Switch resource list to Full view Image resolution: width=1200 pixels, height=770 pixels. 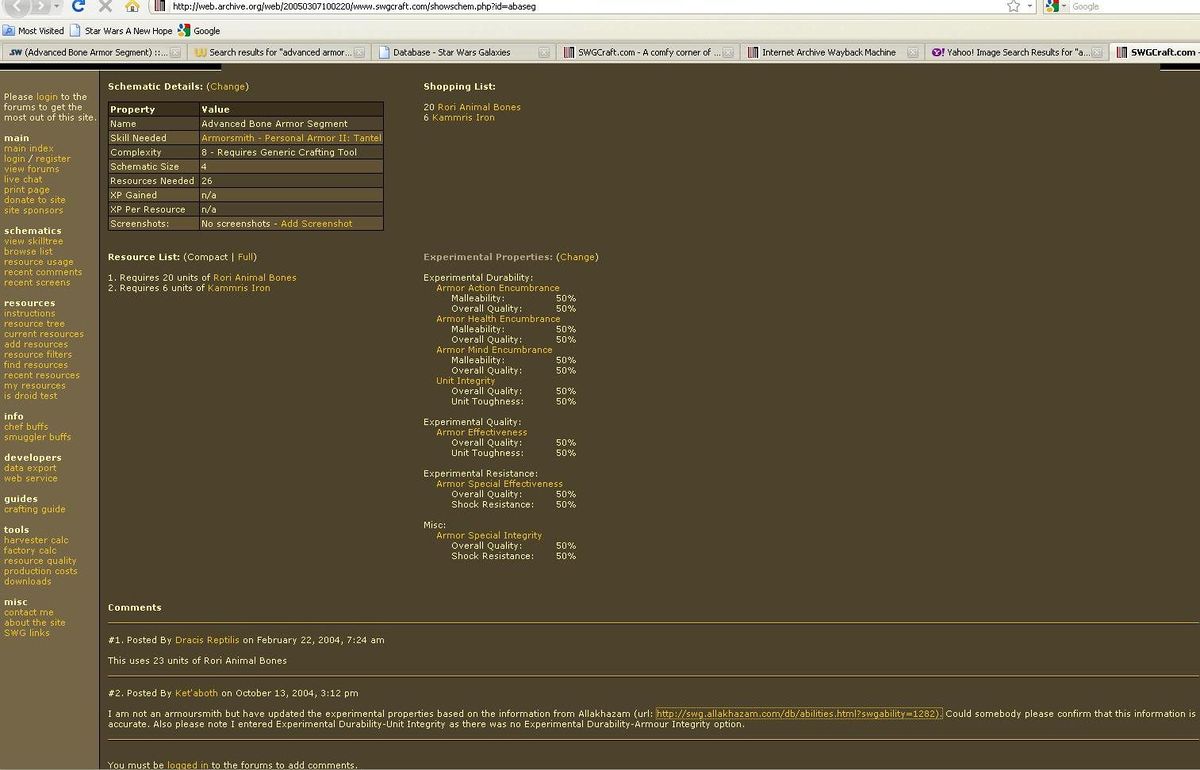[x=246, y=257]
